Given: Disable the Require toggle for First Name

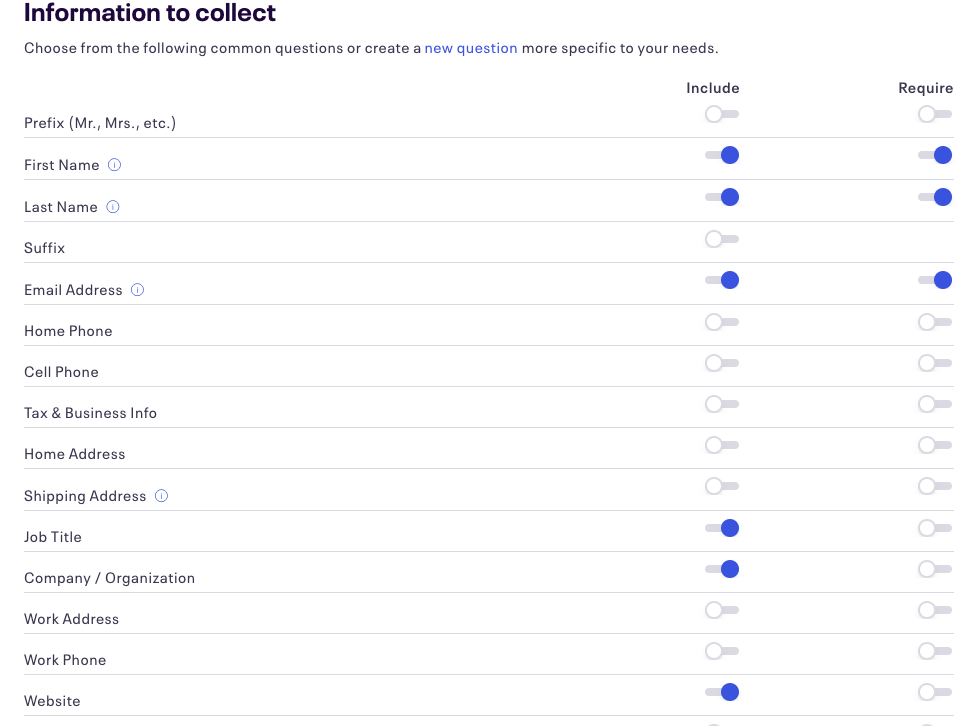Looking at the screenshot, I should click(934, 155).
